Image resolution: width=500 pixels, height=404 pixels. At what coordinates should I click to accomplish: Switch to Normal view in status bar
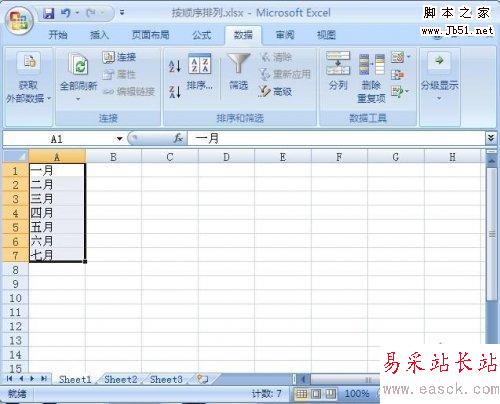pyautogui.click(x=302, y=394)
